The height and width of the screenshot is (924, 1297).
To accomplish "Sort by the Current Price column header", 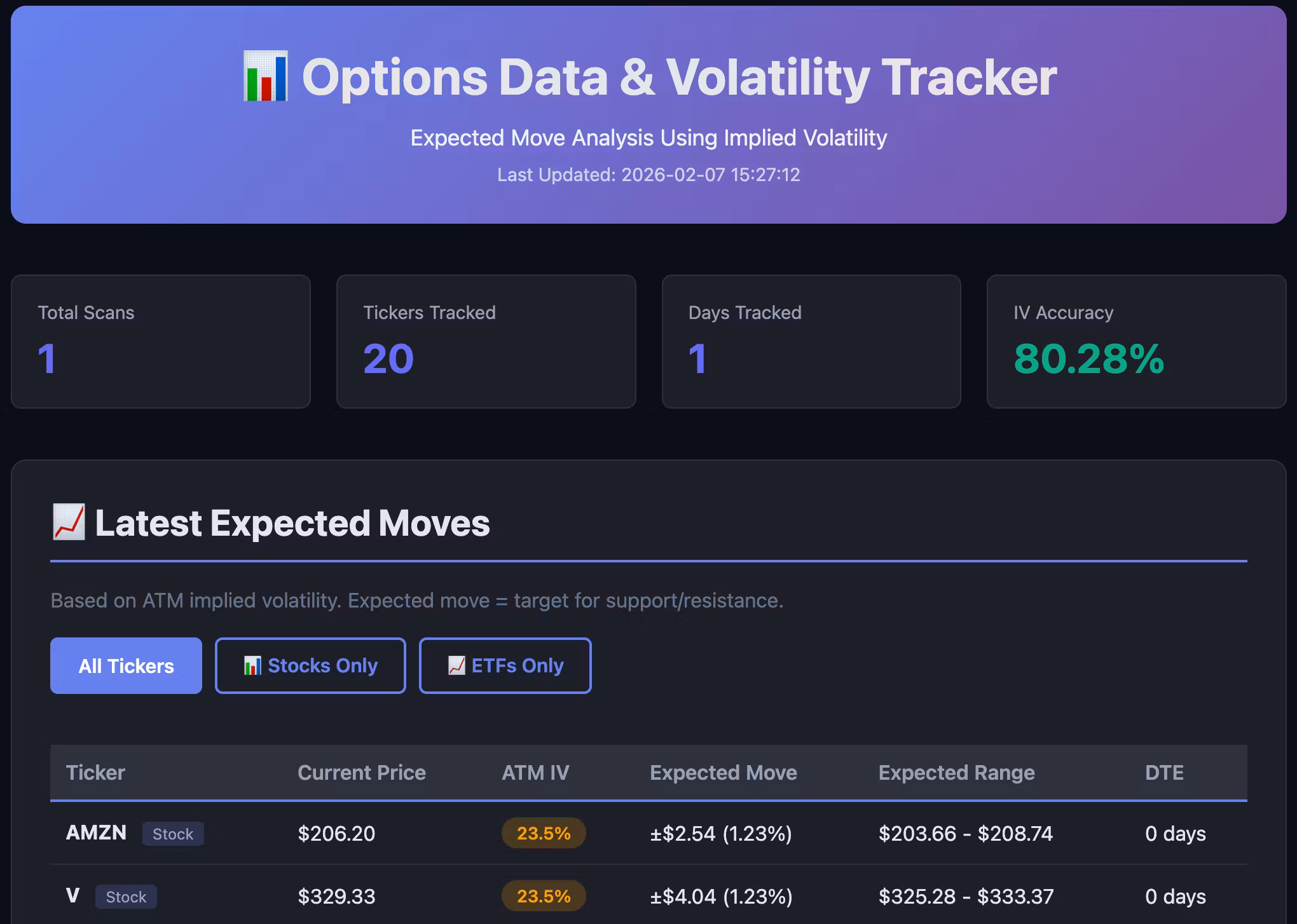I will coord(361,773).
